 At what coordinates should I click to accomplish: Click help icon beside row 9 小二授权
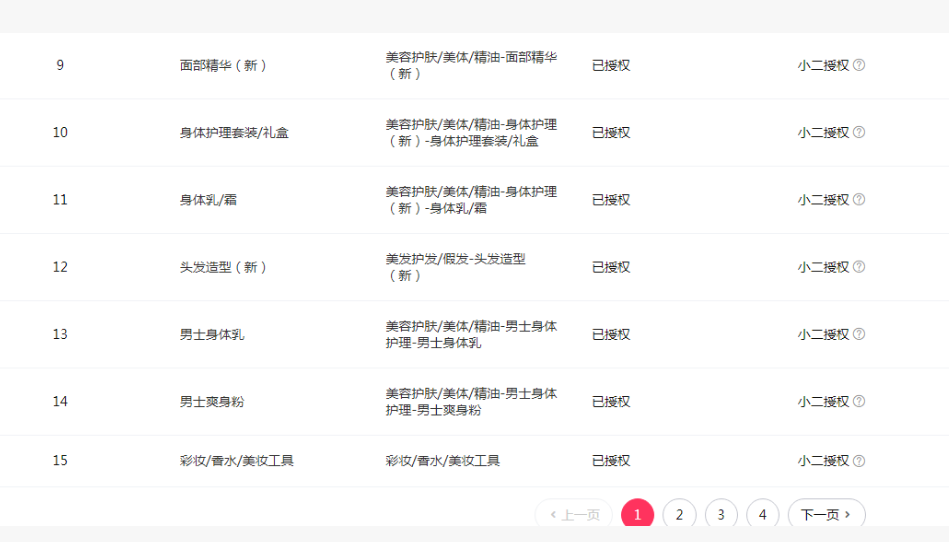click(x=859, y=65)
